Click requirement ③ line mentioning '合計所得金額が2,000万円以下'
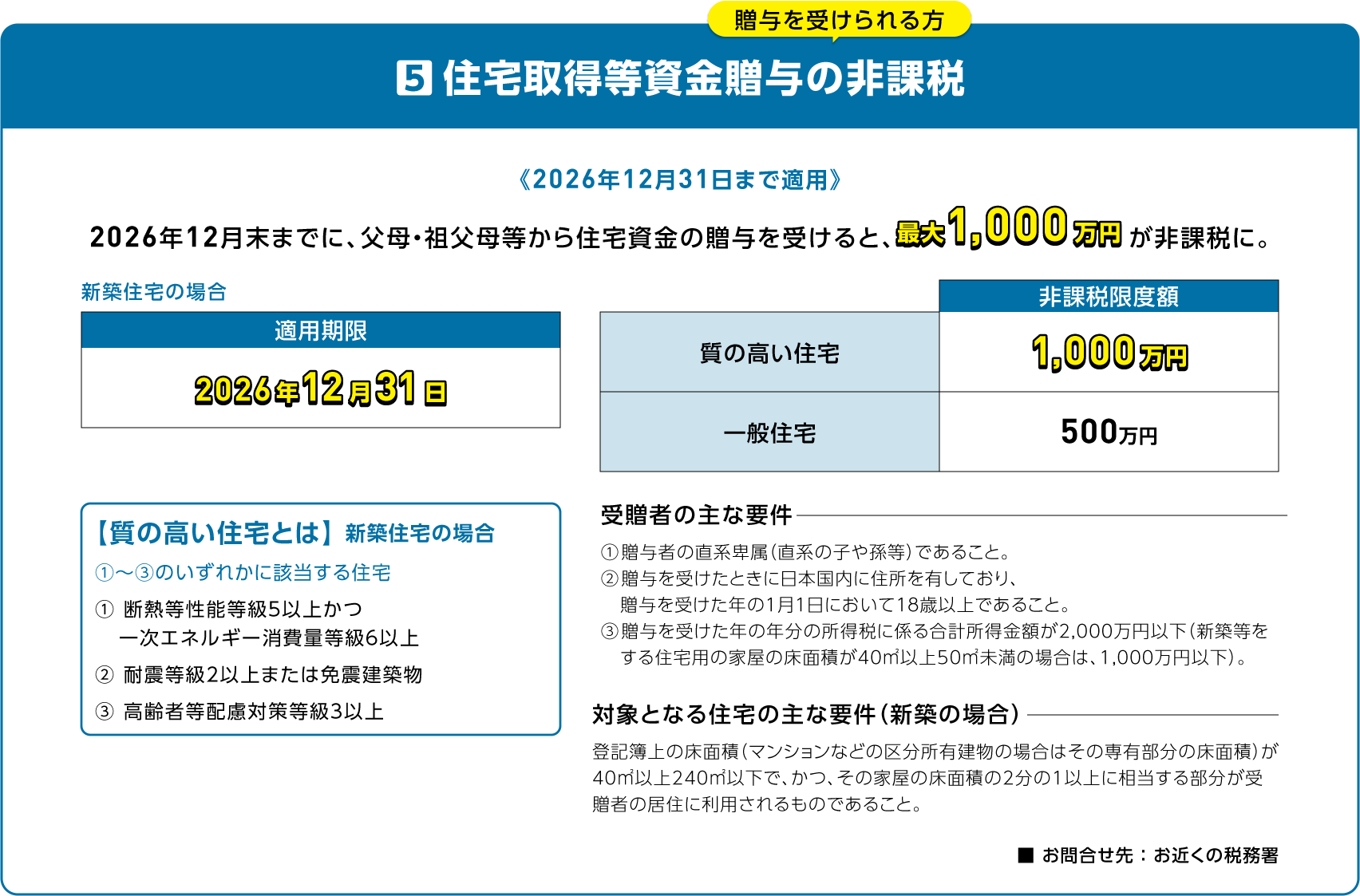The width and height of the screenshot is (1360, 896). [934, 631]
